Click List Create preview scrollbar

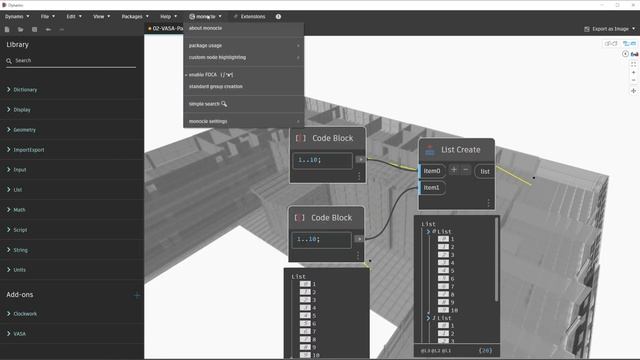496,260
